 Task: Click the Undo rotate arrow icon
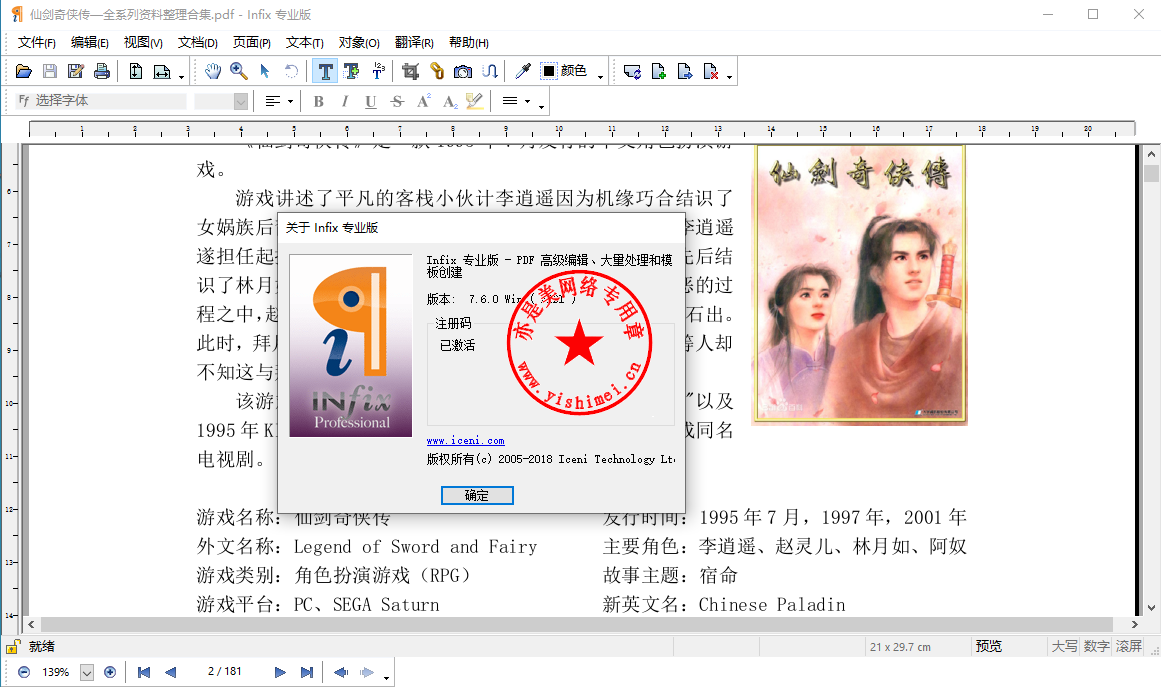point(292,71)
